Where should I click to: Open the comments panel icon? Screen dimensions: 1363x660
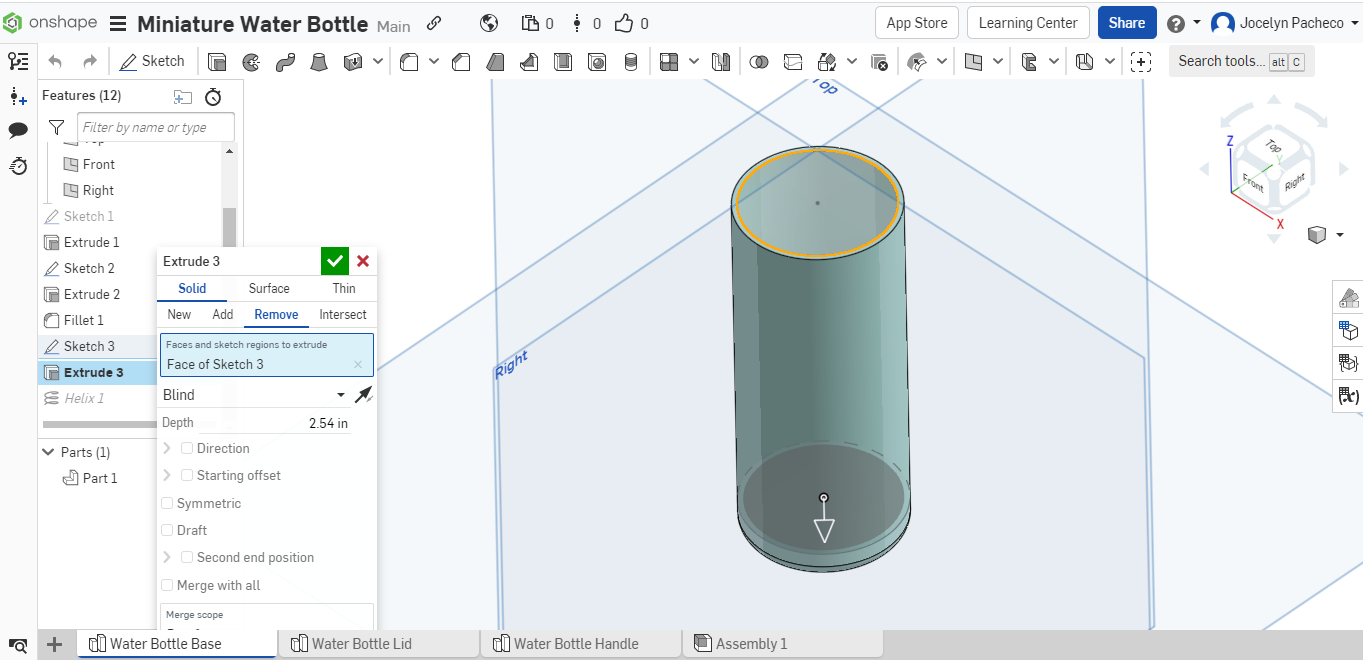[18, 131]
